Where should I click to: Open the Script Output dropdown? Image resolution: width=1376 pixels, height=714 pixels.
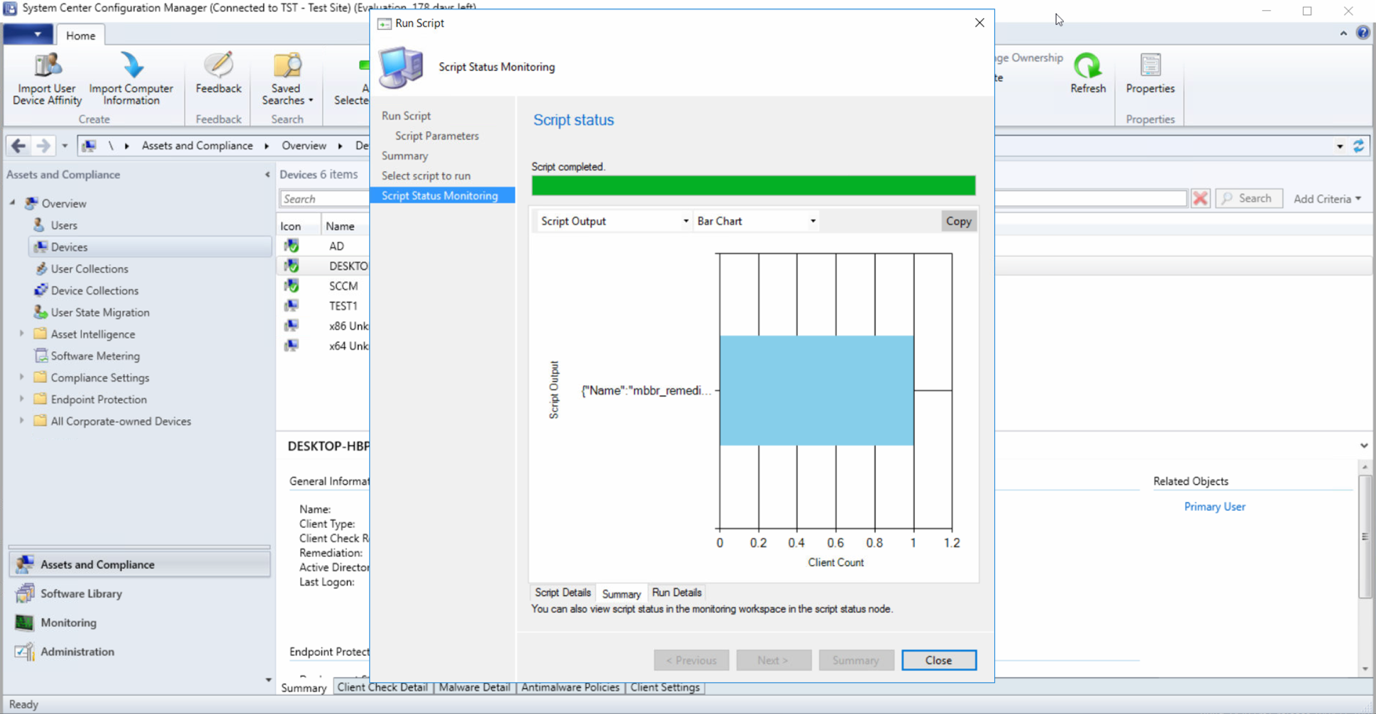[613, 221]
